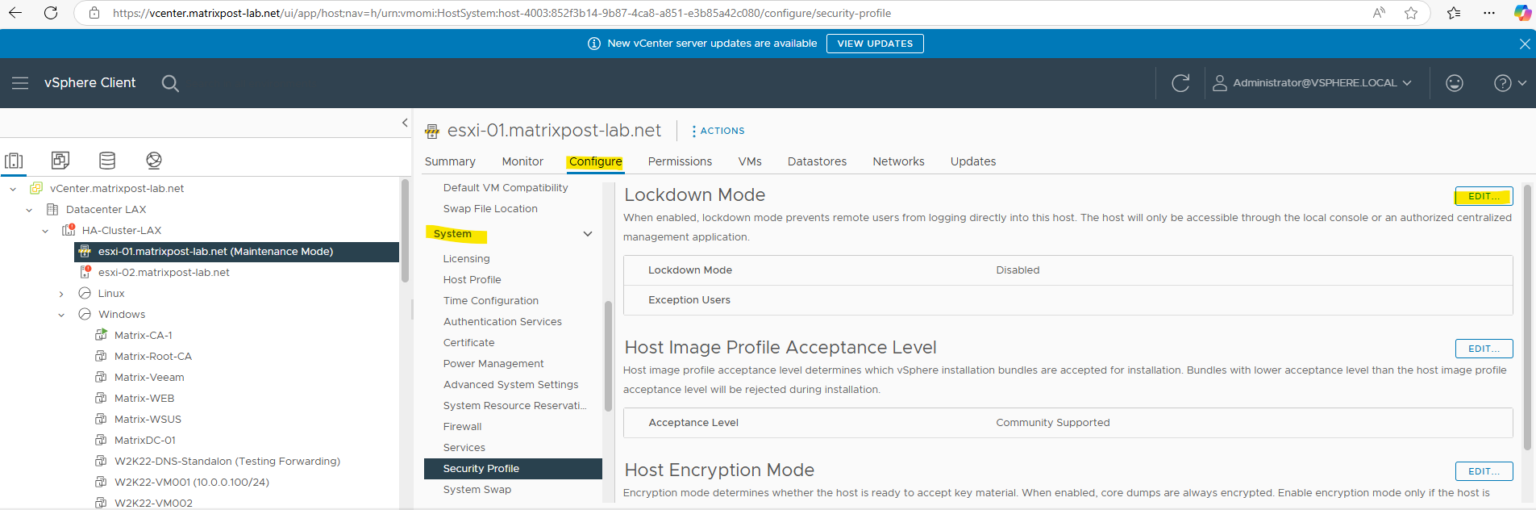
Task: Open Services settings
Action: pos(464,447)
